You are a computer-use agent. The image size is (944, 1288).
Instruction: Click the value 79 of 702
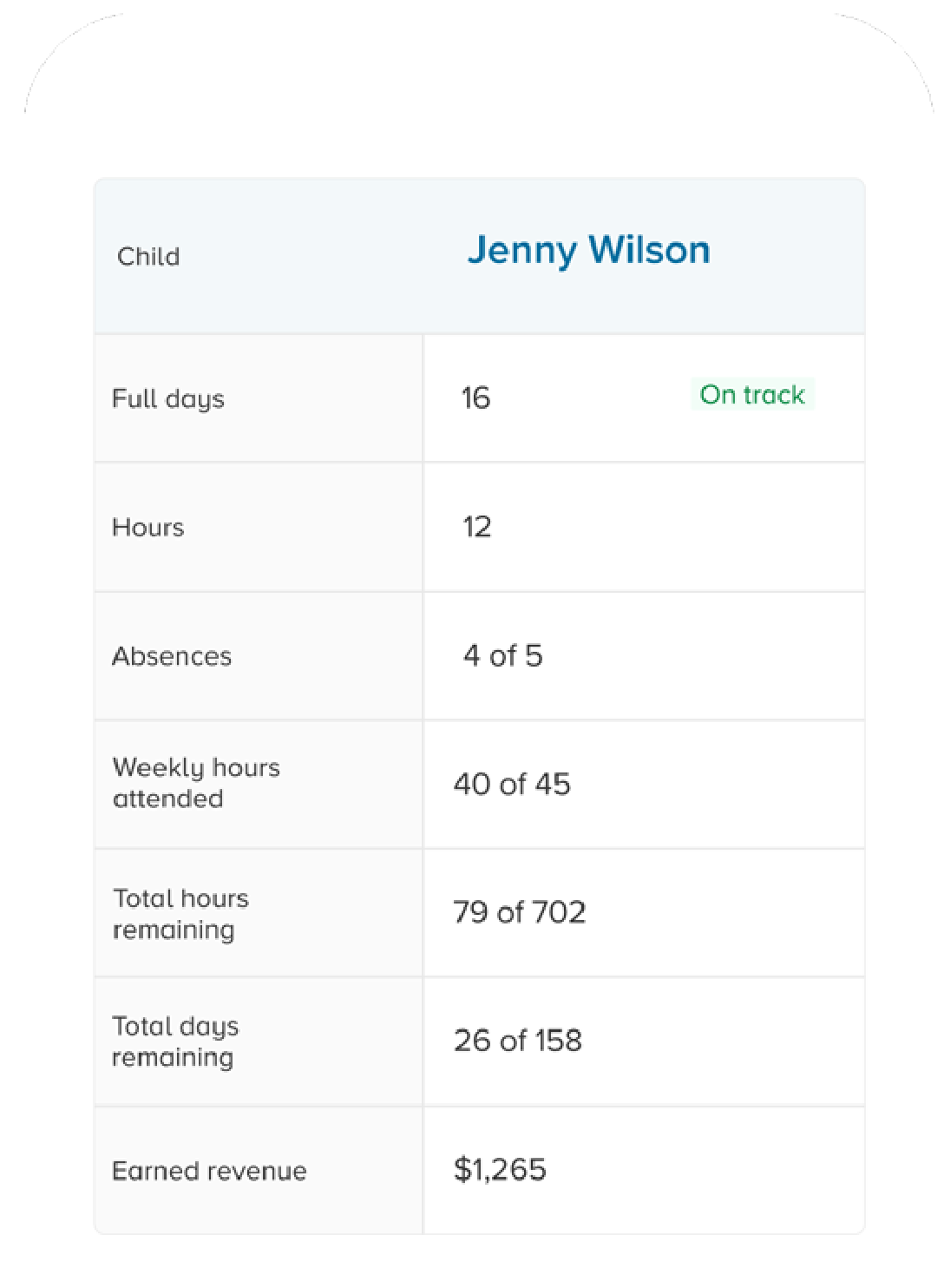(520, 912)
